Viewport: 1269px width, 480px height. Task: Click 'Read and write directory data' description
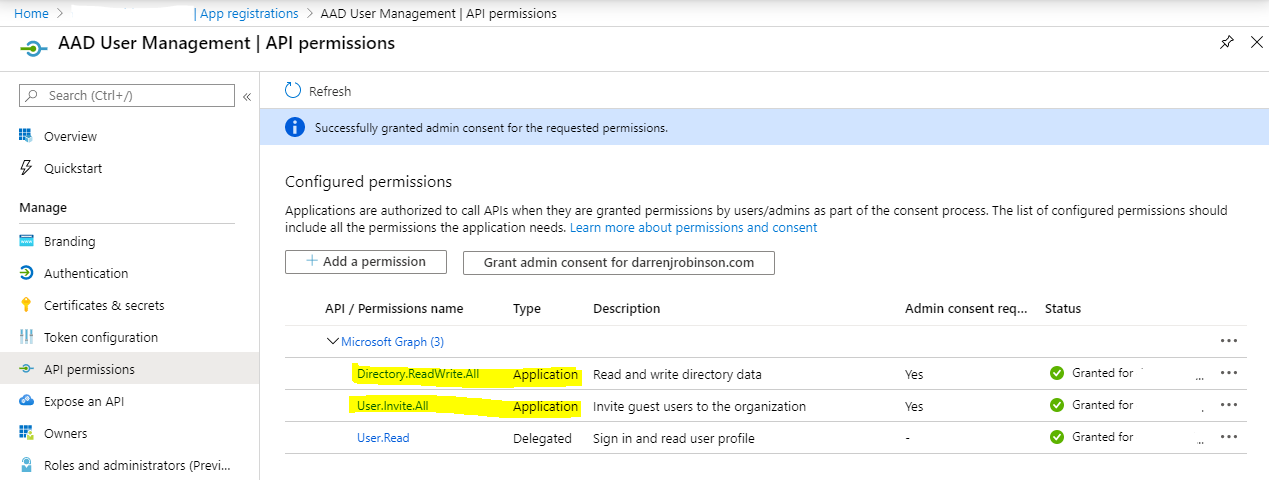pyautogui.click(x=677, y=375)
